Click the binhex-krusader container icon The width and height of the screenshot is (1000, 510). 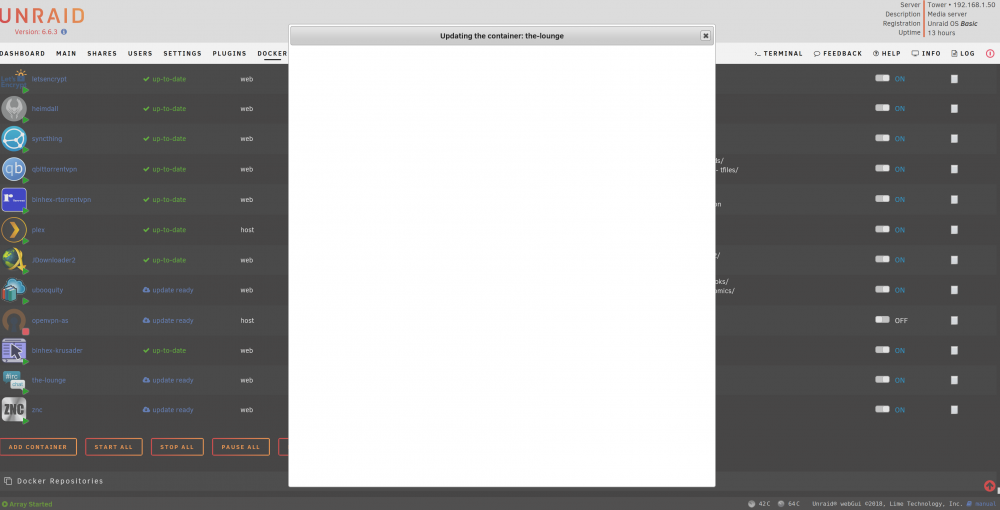[x=13, y=351]
